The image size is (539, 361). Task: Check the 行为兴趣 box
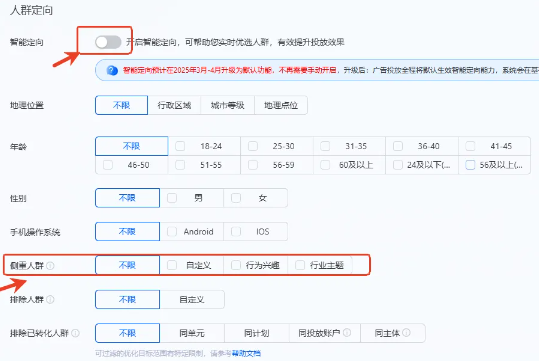[x=236, y=265]
